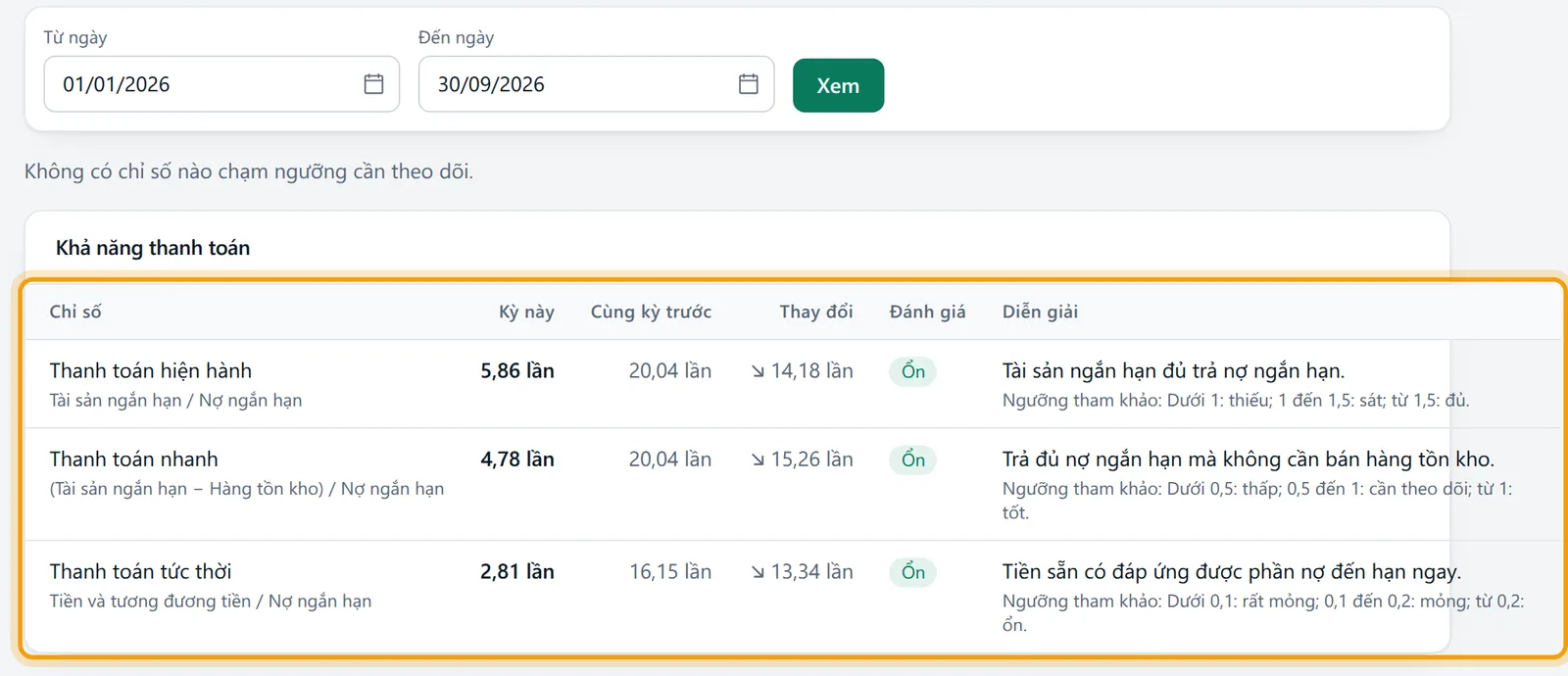Select the Diễn giải column header
This screenshot has height=676, width=1568.
pyautogui.click(x=1040, y=312)
